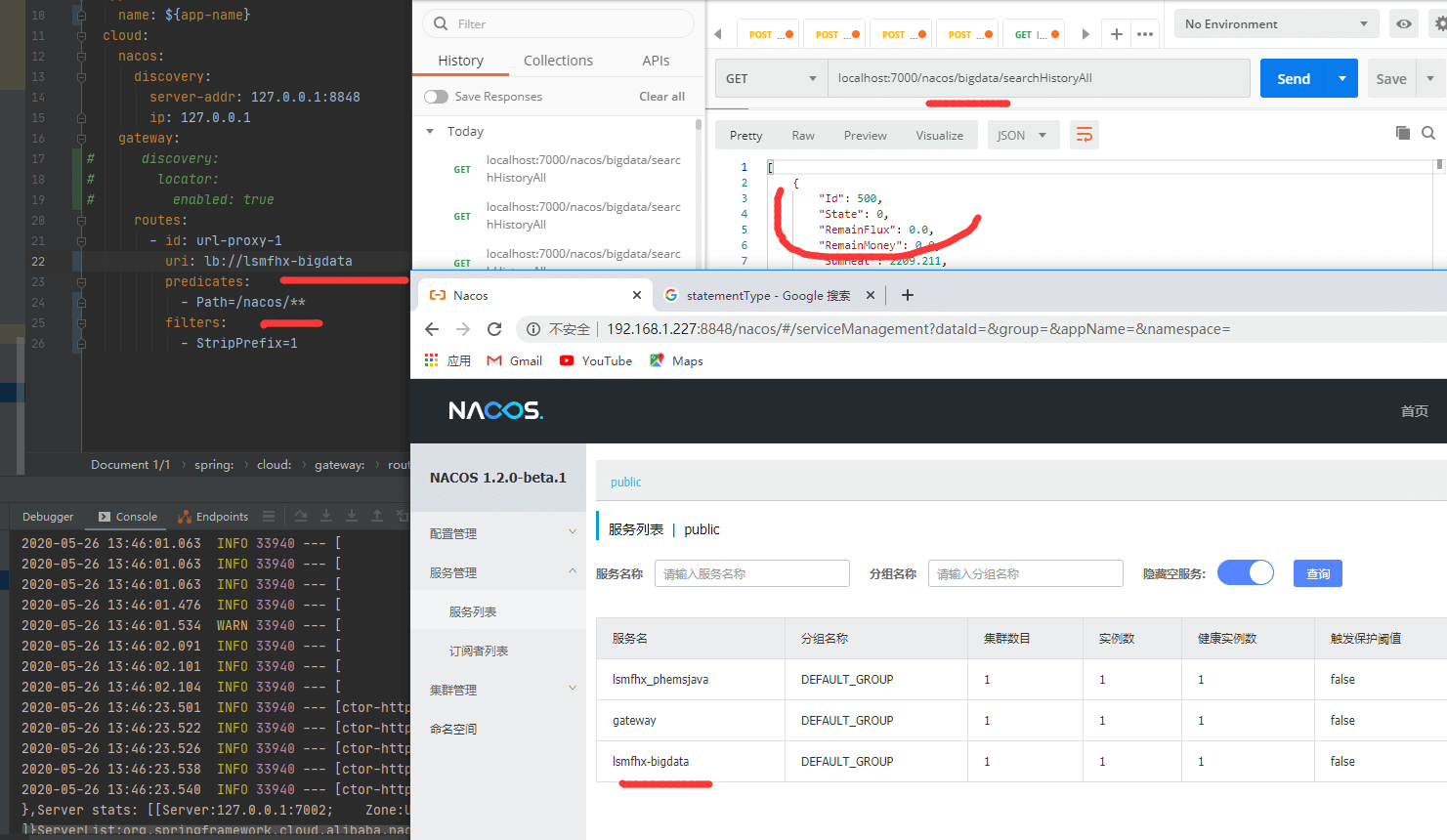Click the search icon in response panel
The image size is (1447, 840).
click(1428, 133)
